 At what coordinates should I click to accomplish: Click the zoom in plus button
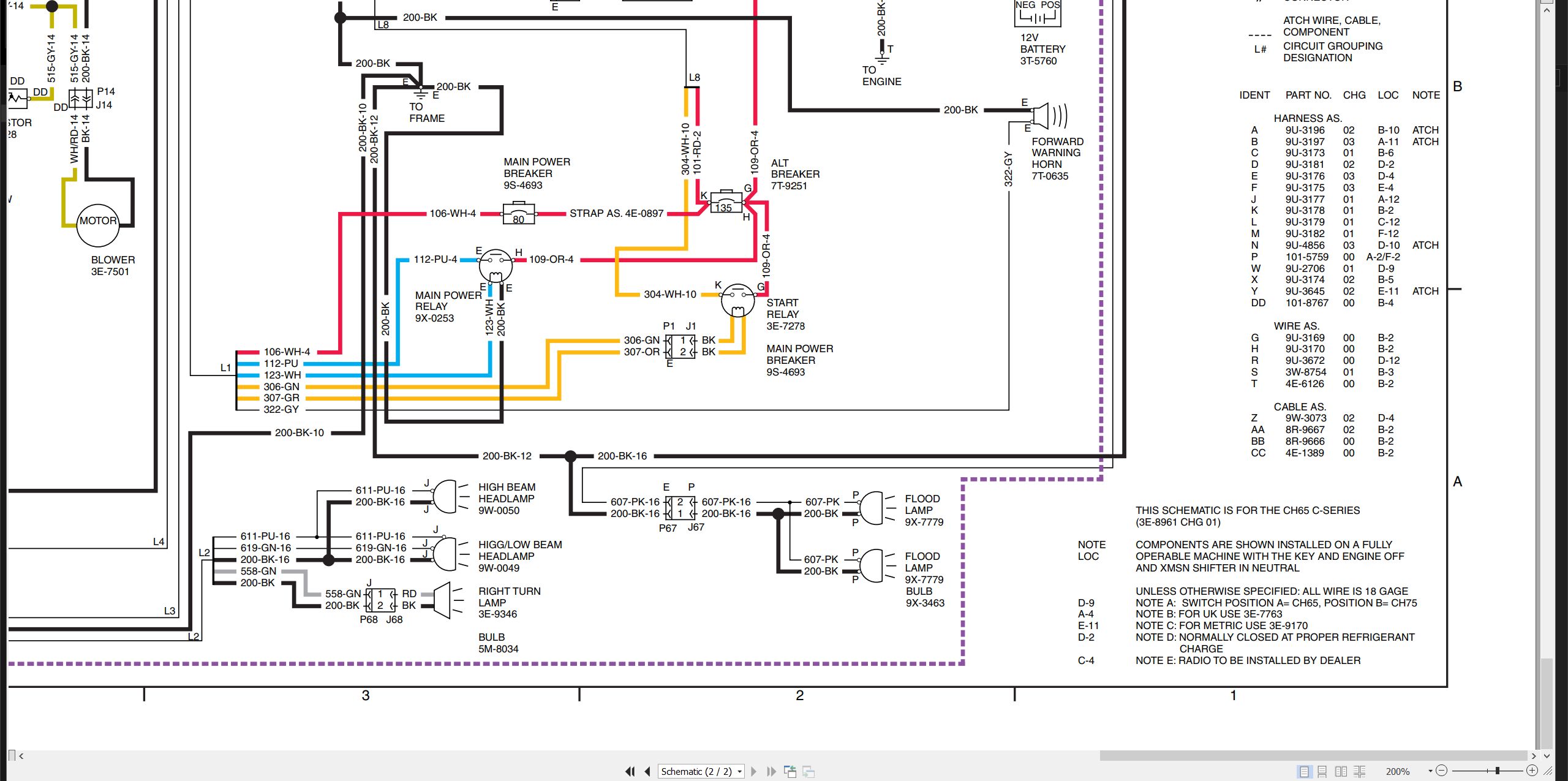point(1532,771)
